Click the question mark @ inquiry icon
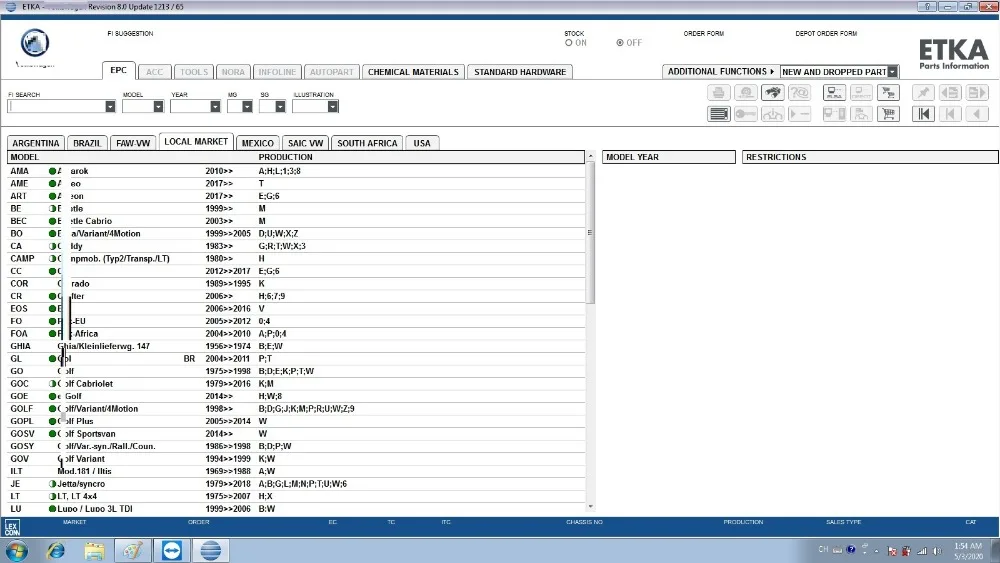Screen dimensions: 1000x563 pos(799,92)
